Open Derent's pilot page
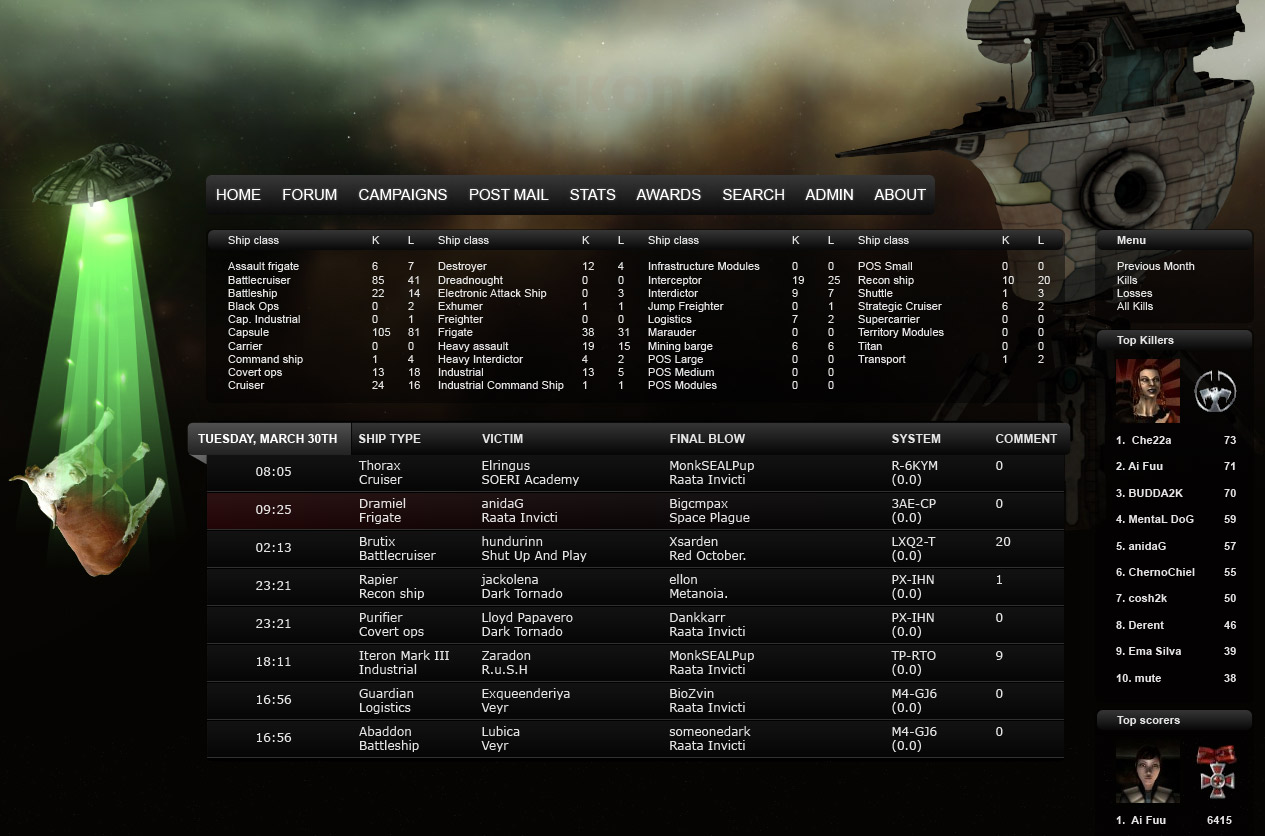The width and height of the screenshot is (1265, 836). point(1148,625)
